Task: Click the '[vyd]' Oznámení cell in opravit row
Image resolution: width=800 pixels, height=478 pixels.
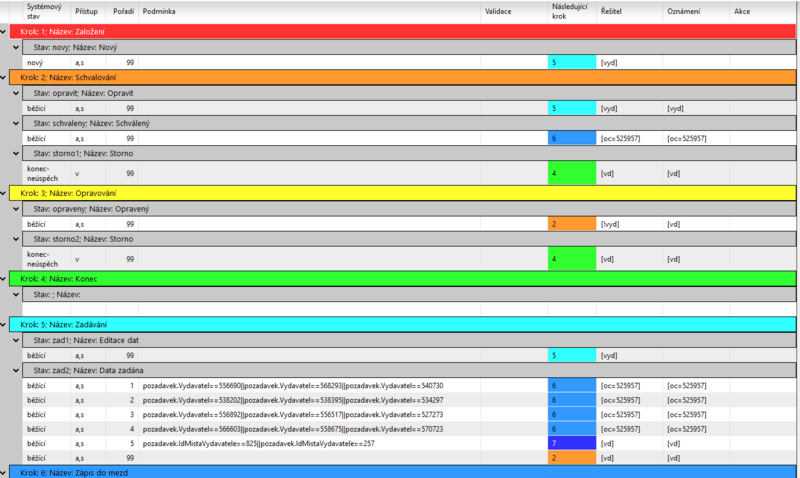Action: click(x=696, y=108)
